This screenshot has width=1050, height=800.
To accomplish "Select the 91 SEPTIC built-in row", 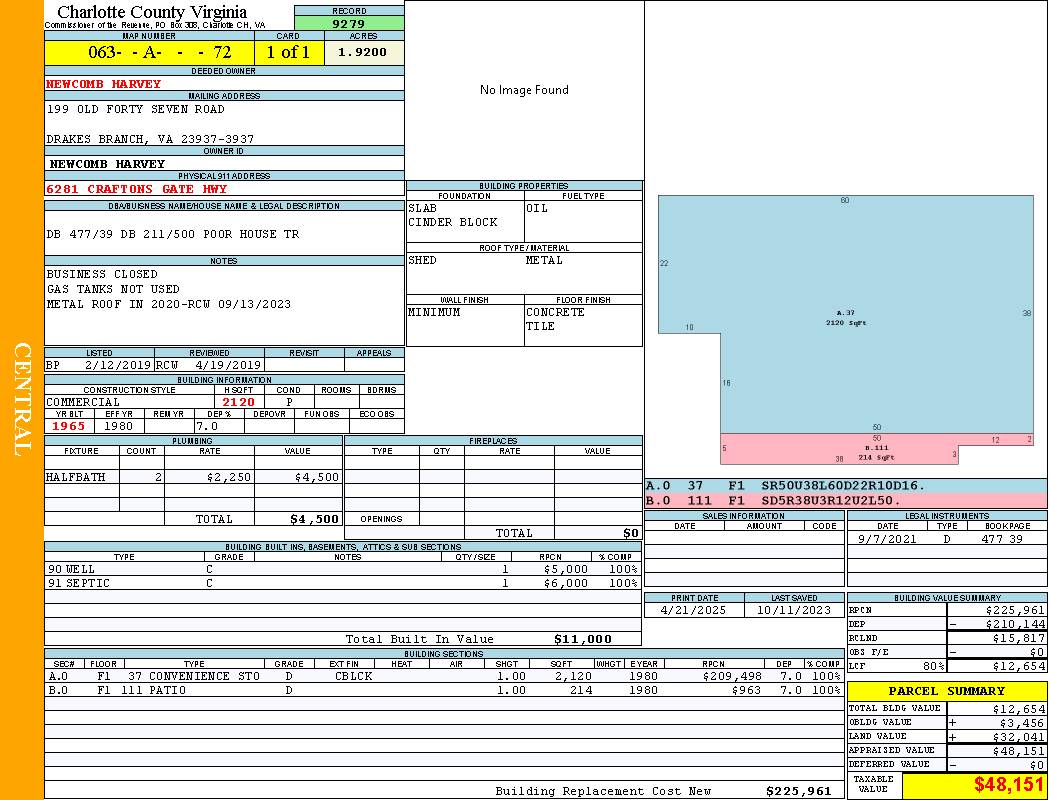I will coord(342,583).
